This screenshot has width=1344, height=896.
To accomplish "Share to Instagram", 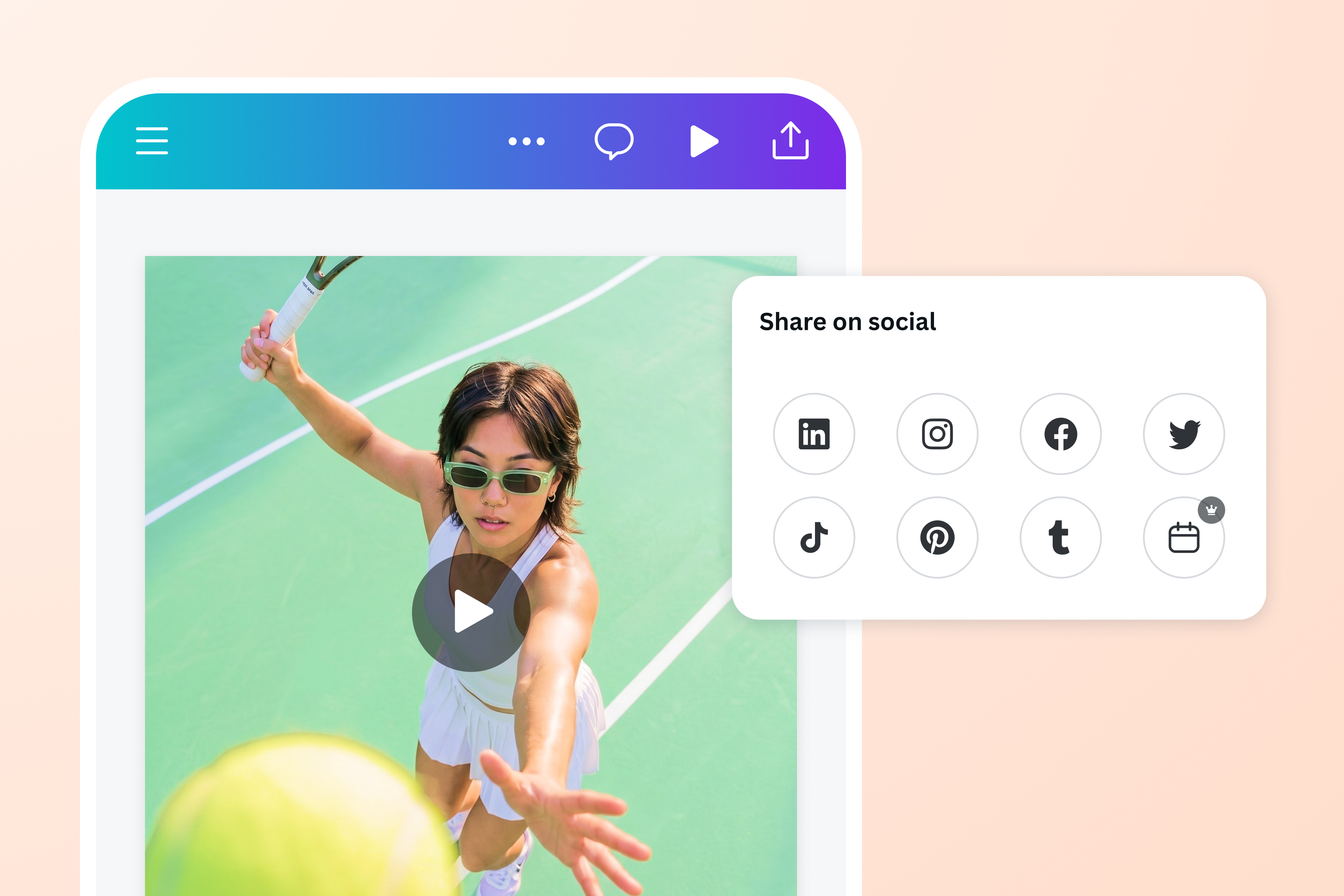I will 937,434.
